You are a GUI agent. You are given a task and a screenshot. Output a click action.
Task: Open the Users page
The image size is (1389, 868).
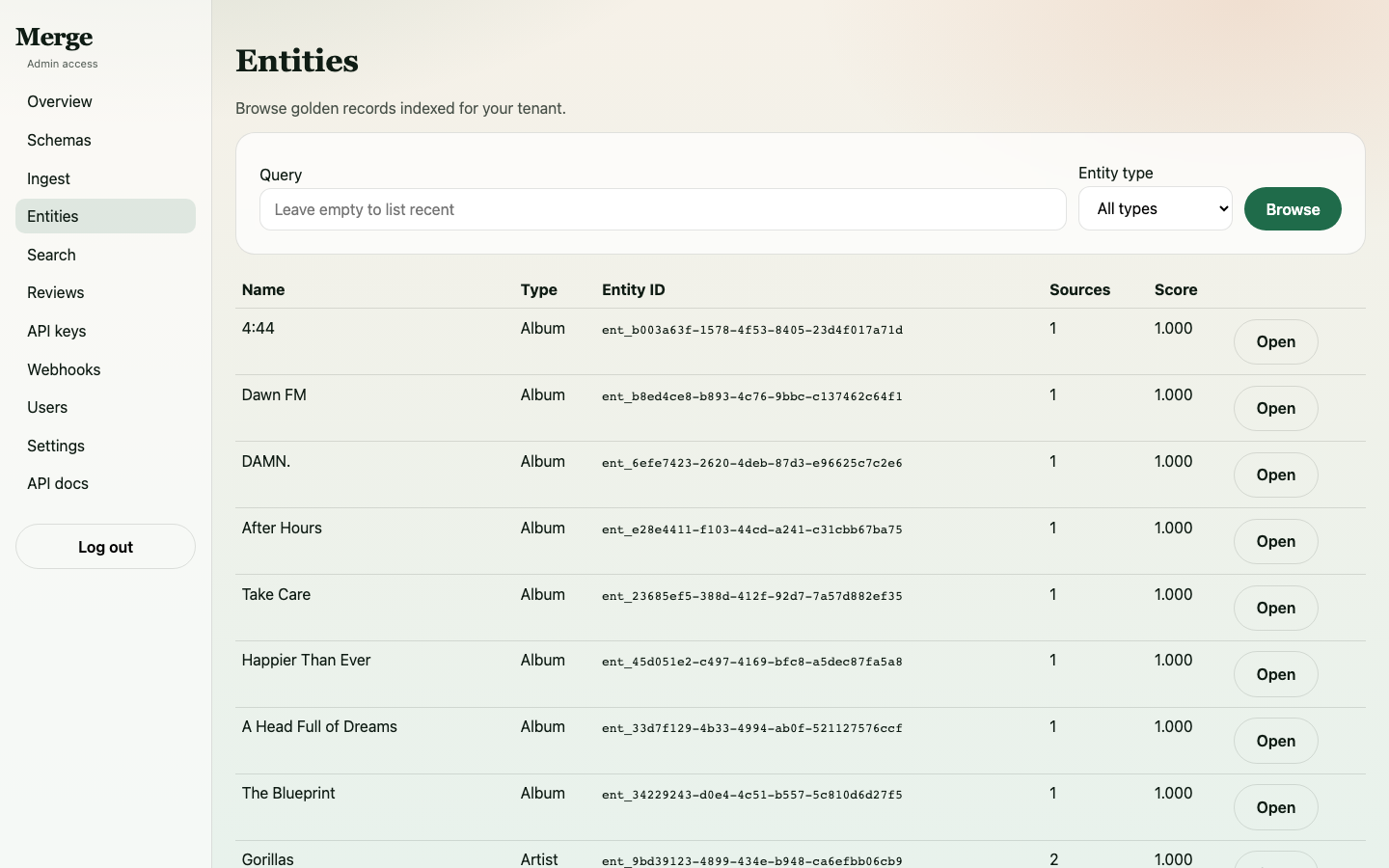(105, 407)
